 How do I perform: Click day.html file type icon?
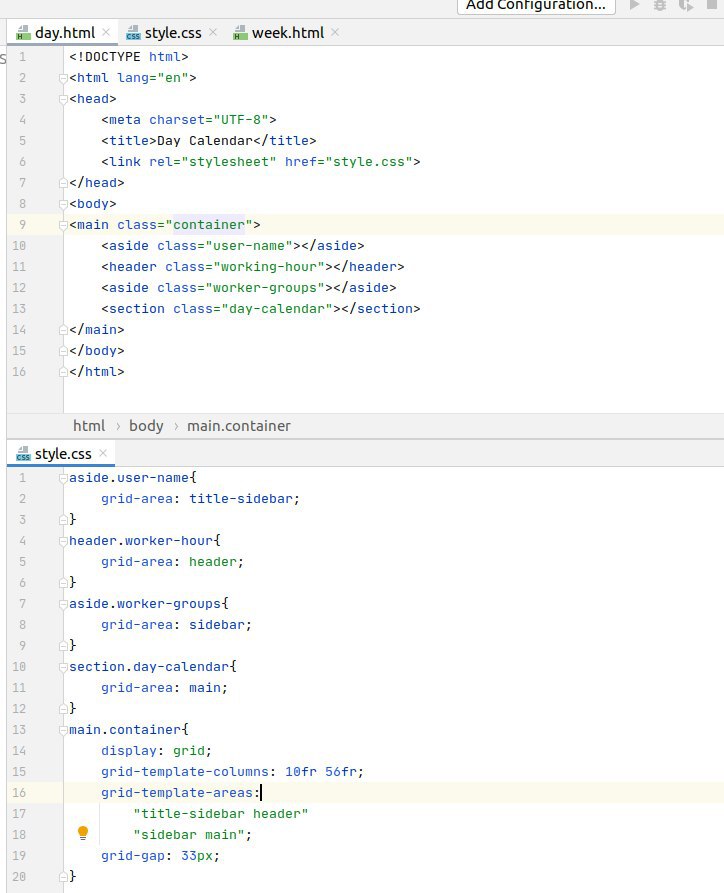click(23, 33)
